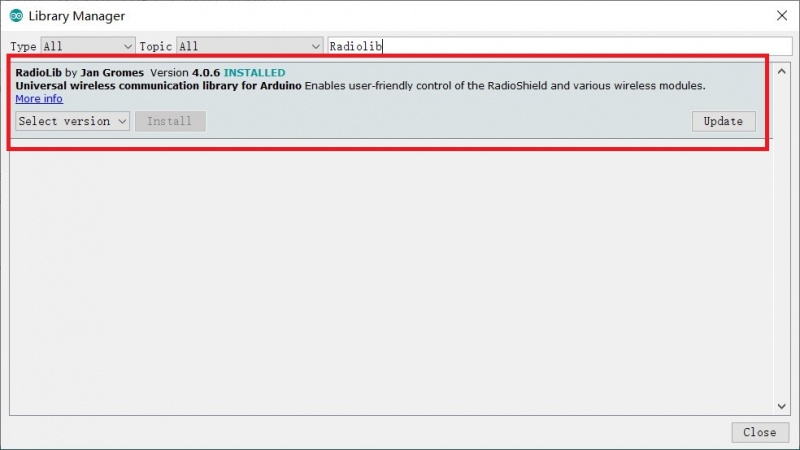This screenshot has width=800, height=450.
Task: Expand the Select version dropdown
Action: click(x=72, y=121)
